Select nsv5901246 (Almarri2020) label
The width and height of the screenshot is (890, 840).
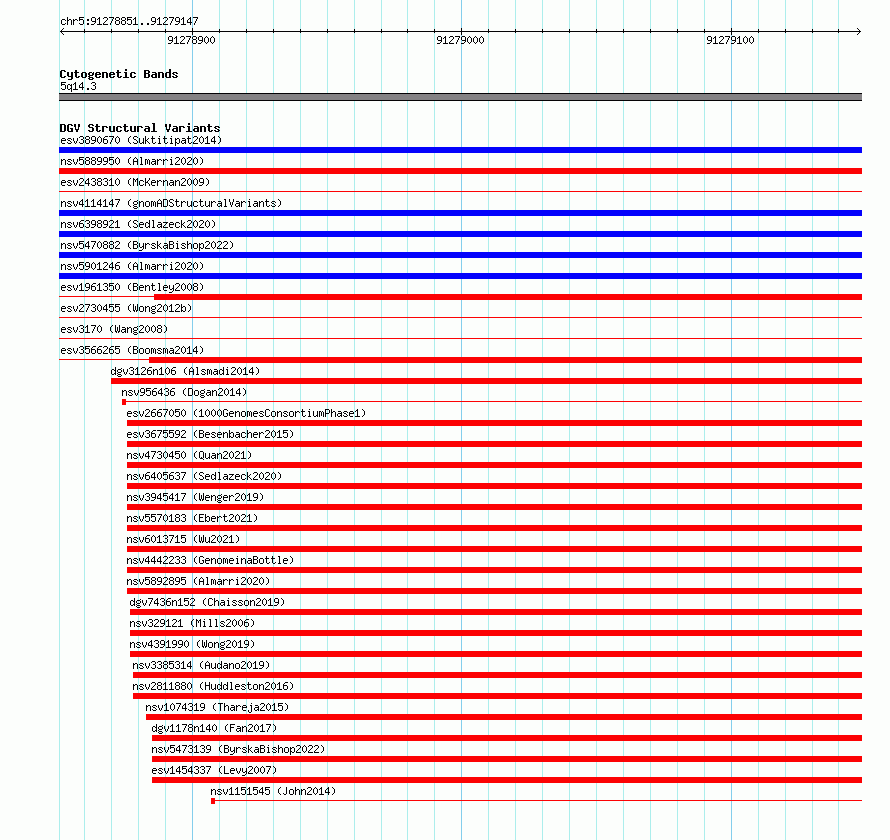coord(132,266)
